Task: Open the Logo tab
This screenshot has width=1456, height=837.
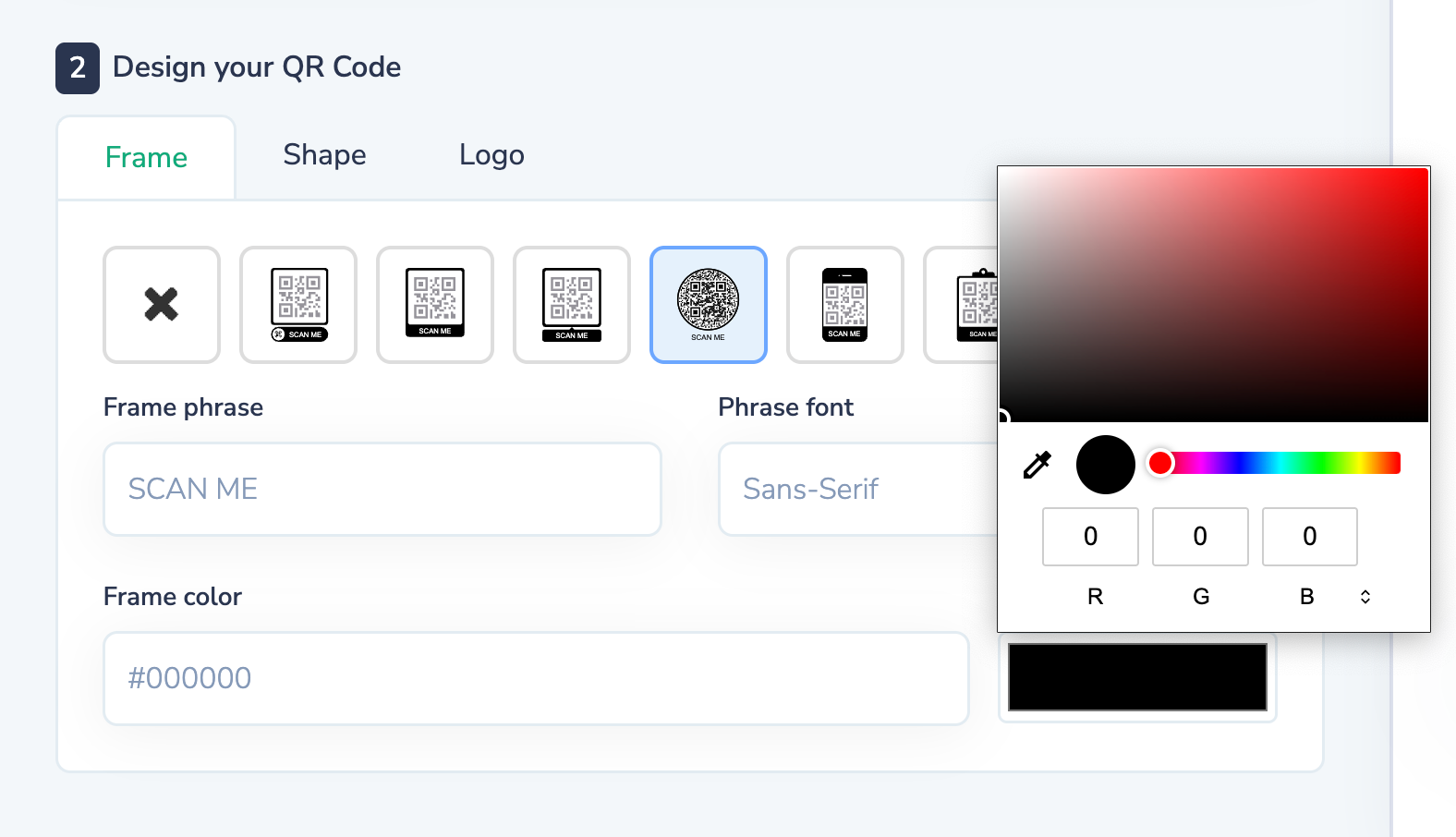Action: (x=491, y=155)
